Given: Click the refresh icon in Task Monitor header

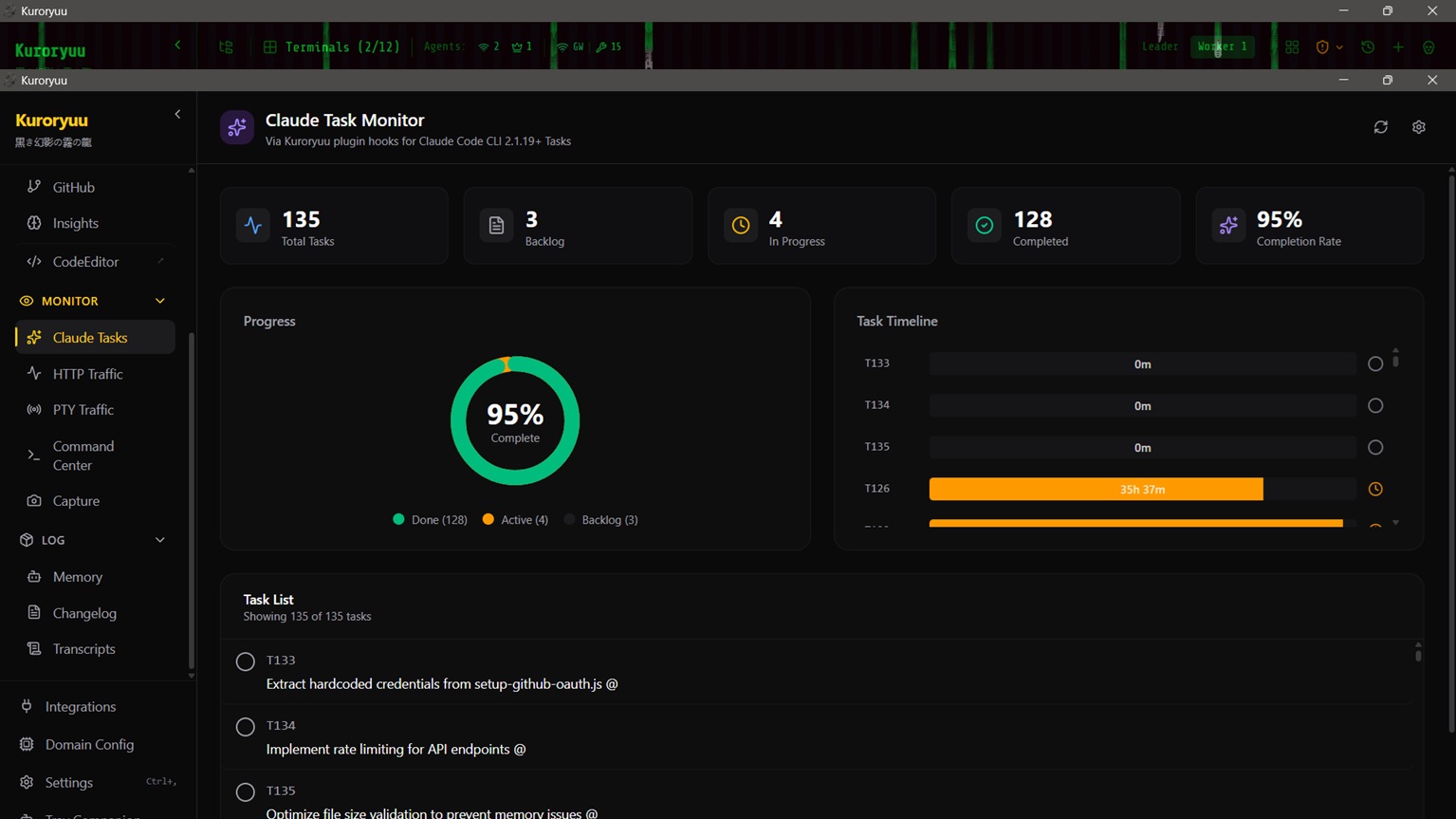Looking at the screenshot, I should [1380, 127].
